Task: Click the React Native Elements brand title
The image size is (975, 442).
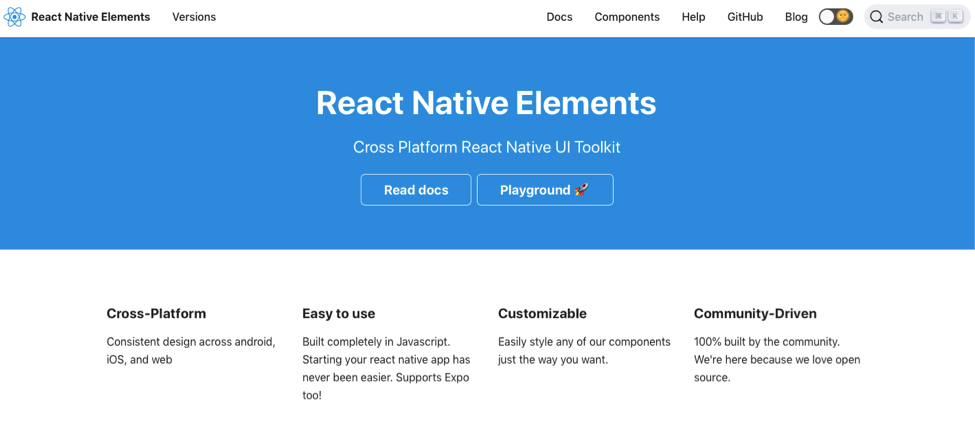Action: click(91, 17)
